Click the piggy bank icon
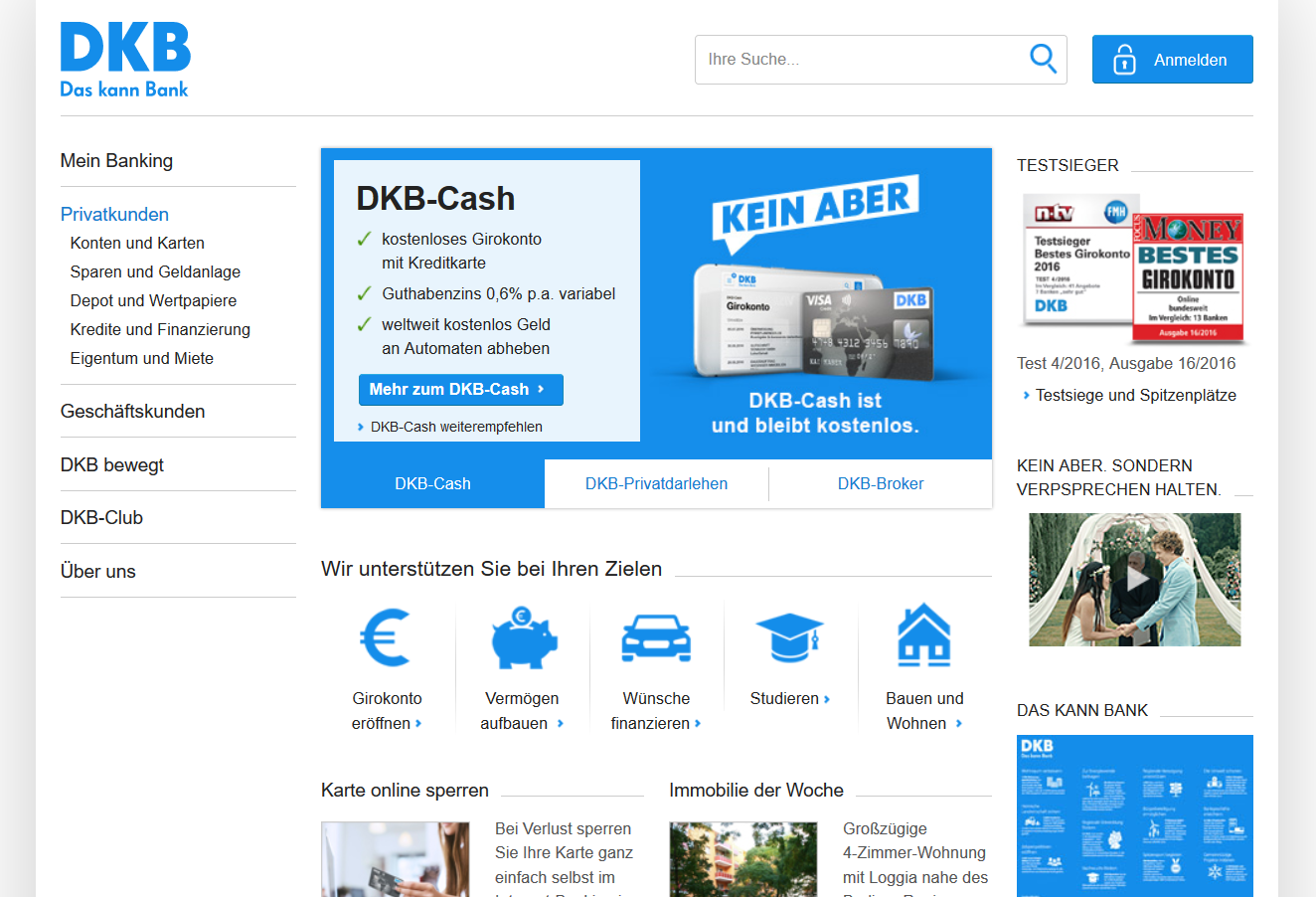 tap(523, 636)
